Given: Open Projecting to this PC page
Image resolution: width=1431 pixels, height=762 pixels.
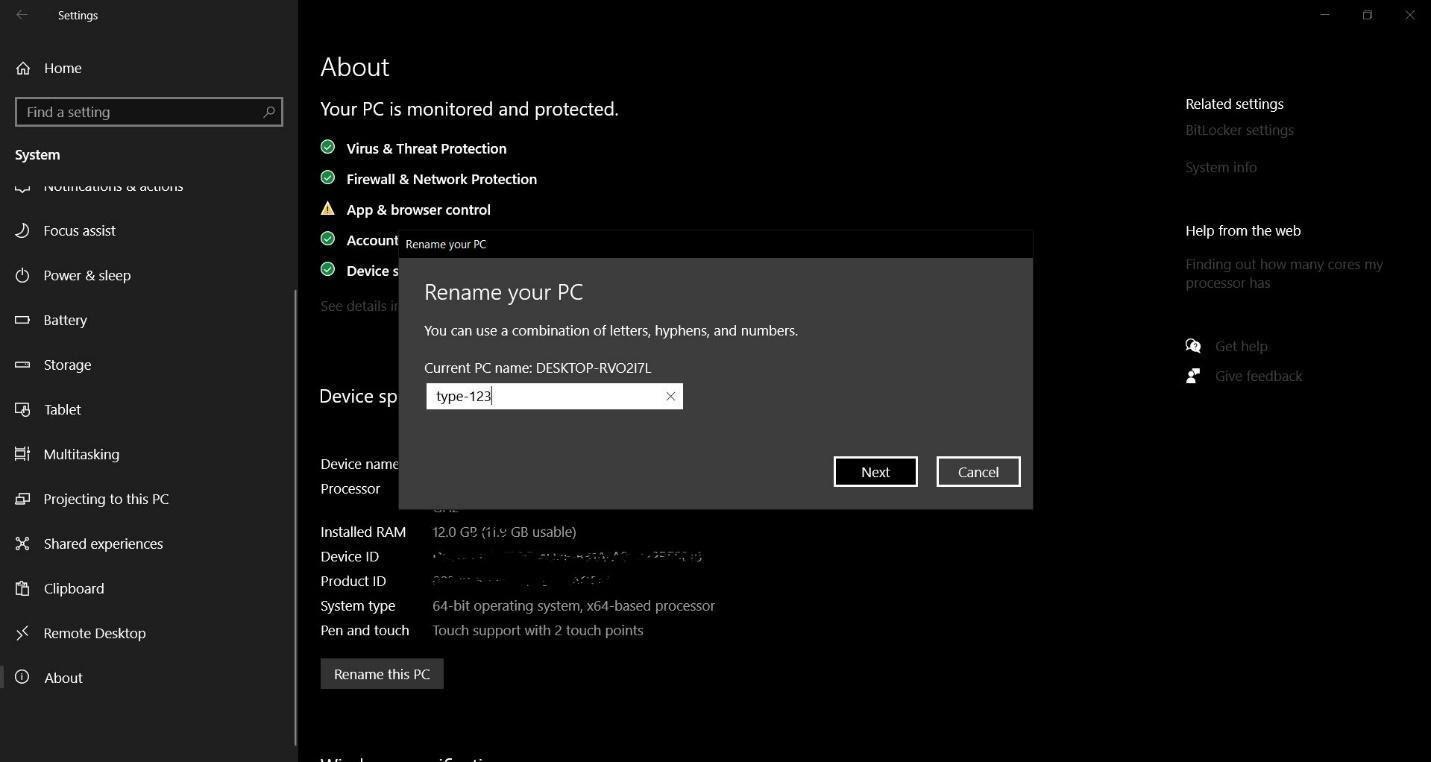Looking at the screenshot, I should coord(106,499).
